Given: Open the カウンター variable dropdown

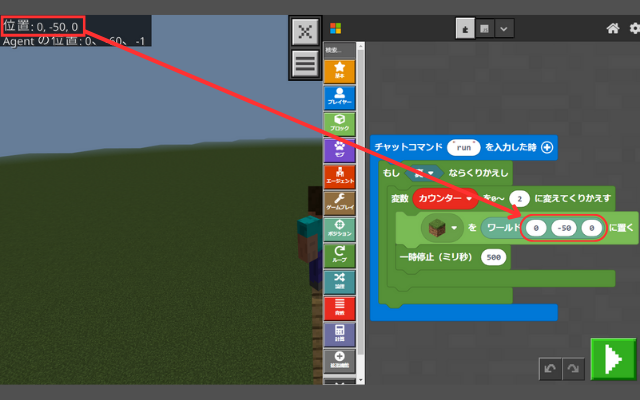Looking at the screenshot, I should tap(445, 199).
